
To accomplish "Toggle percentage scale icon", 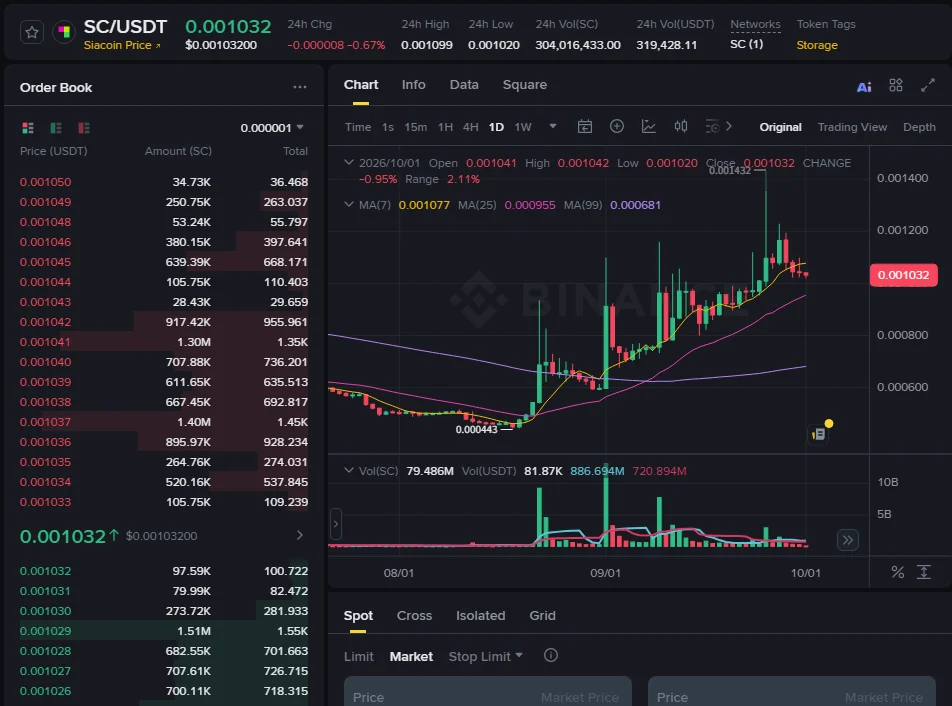I will [897, 572].
